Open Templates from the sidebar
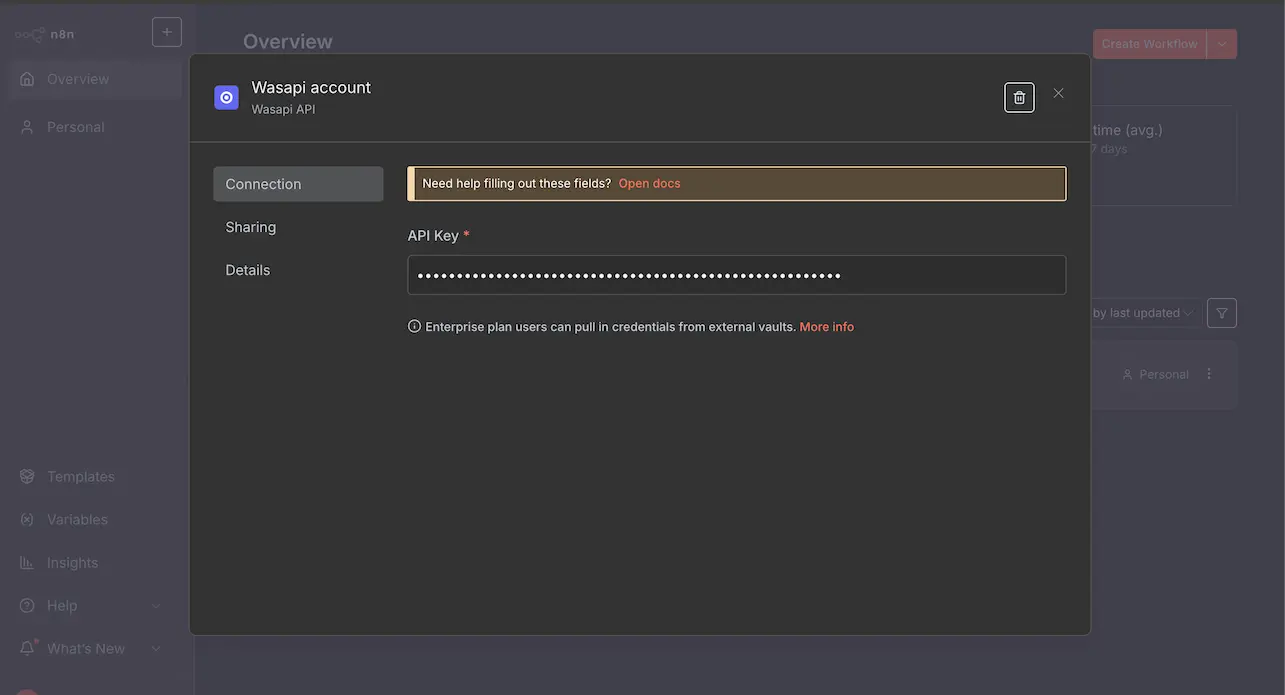This screenshot has height=695, width=1285. tap(96, 477)
